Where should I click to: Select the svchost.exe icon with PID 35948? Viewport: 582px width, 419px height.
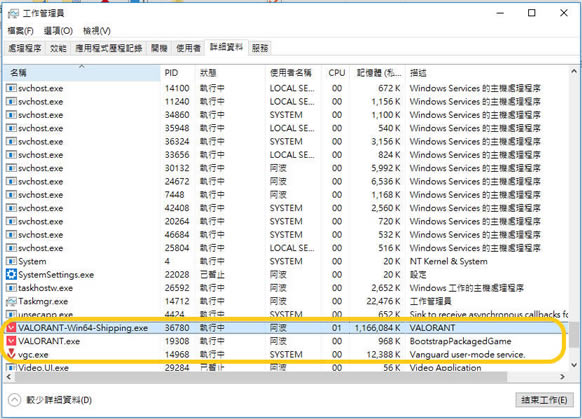(12, 128)
